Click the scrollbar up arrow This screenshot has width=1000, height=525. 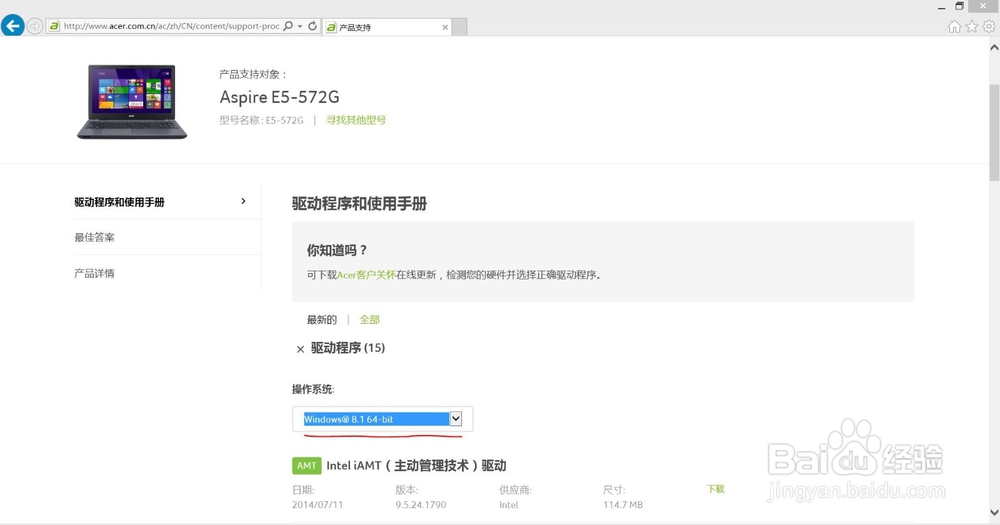994,47
